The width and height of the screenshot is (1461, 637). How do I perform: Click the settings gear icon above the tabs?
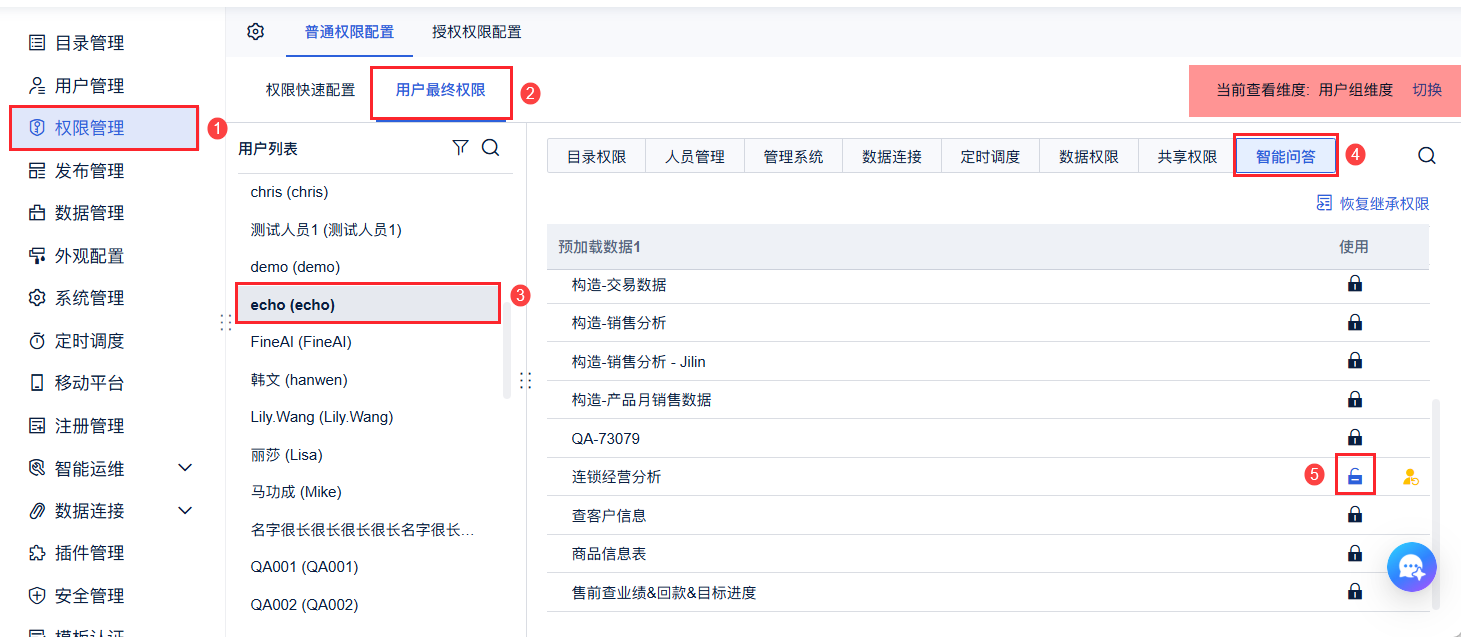(255, 32)
